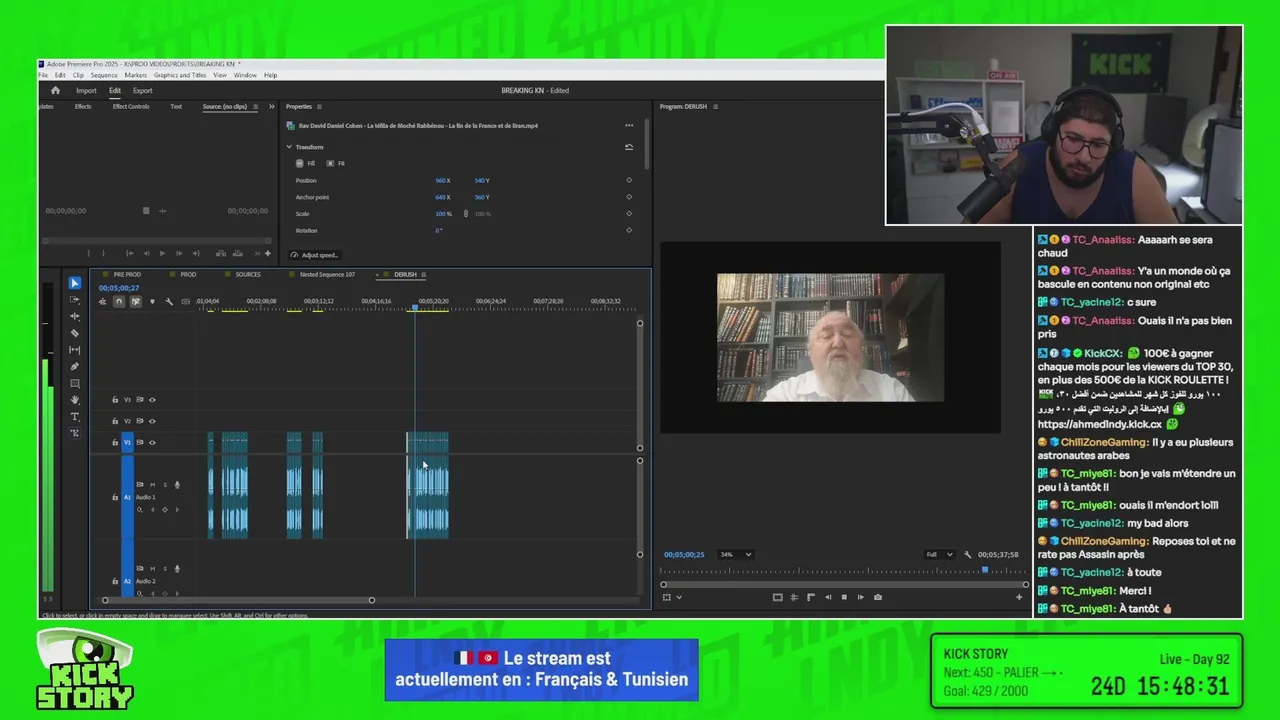
Task: Select the Pen tool
Action: click(x=75, y=367)
